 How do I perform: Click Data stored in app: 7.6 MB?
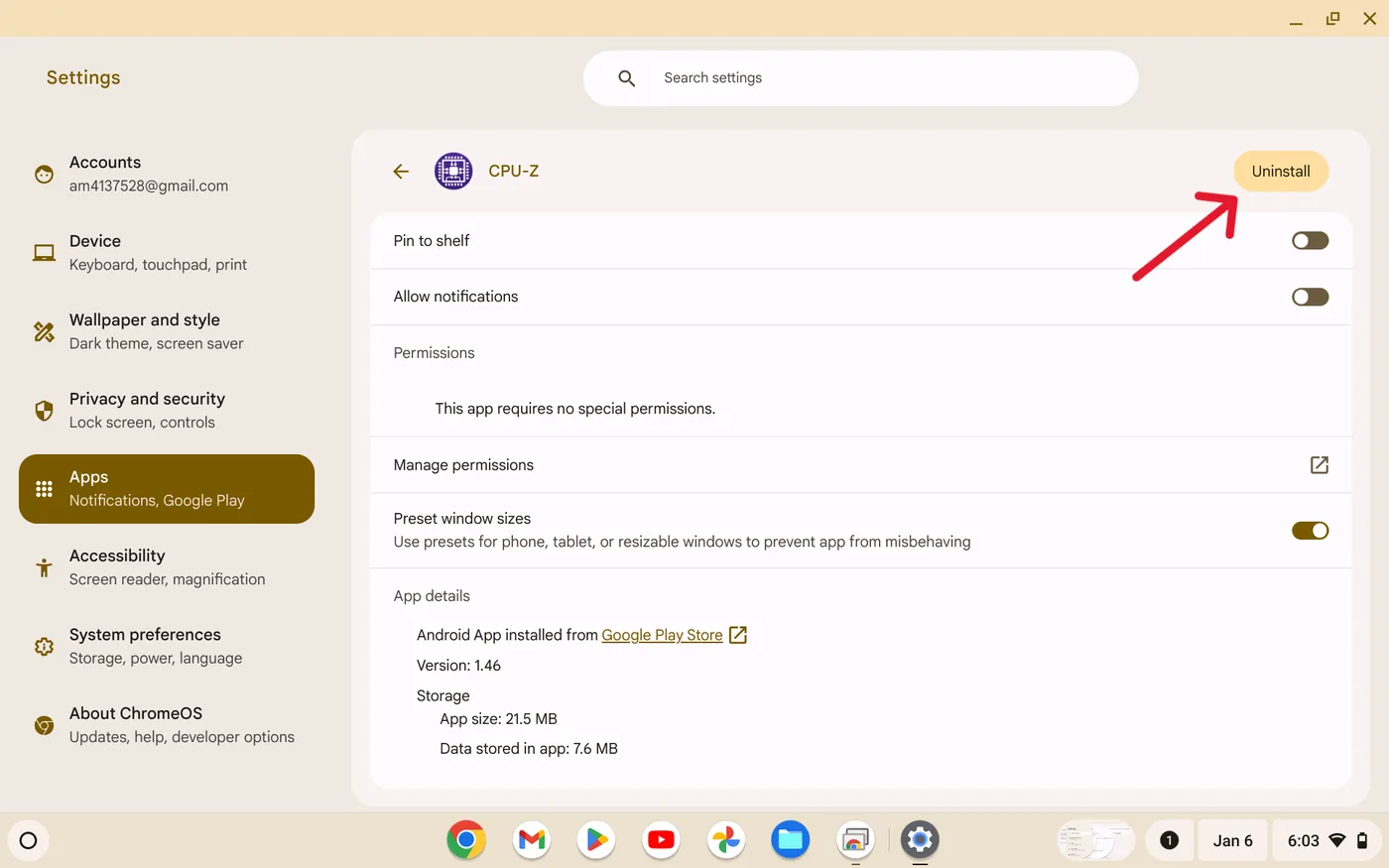tap(529, 749)
